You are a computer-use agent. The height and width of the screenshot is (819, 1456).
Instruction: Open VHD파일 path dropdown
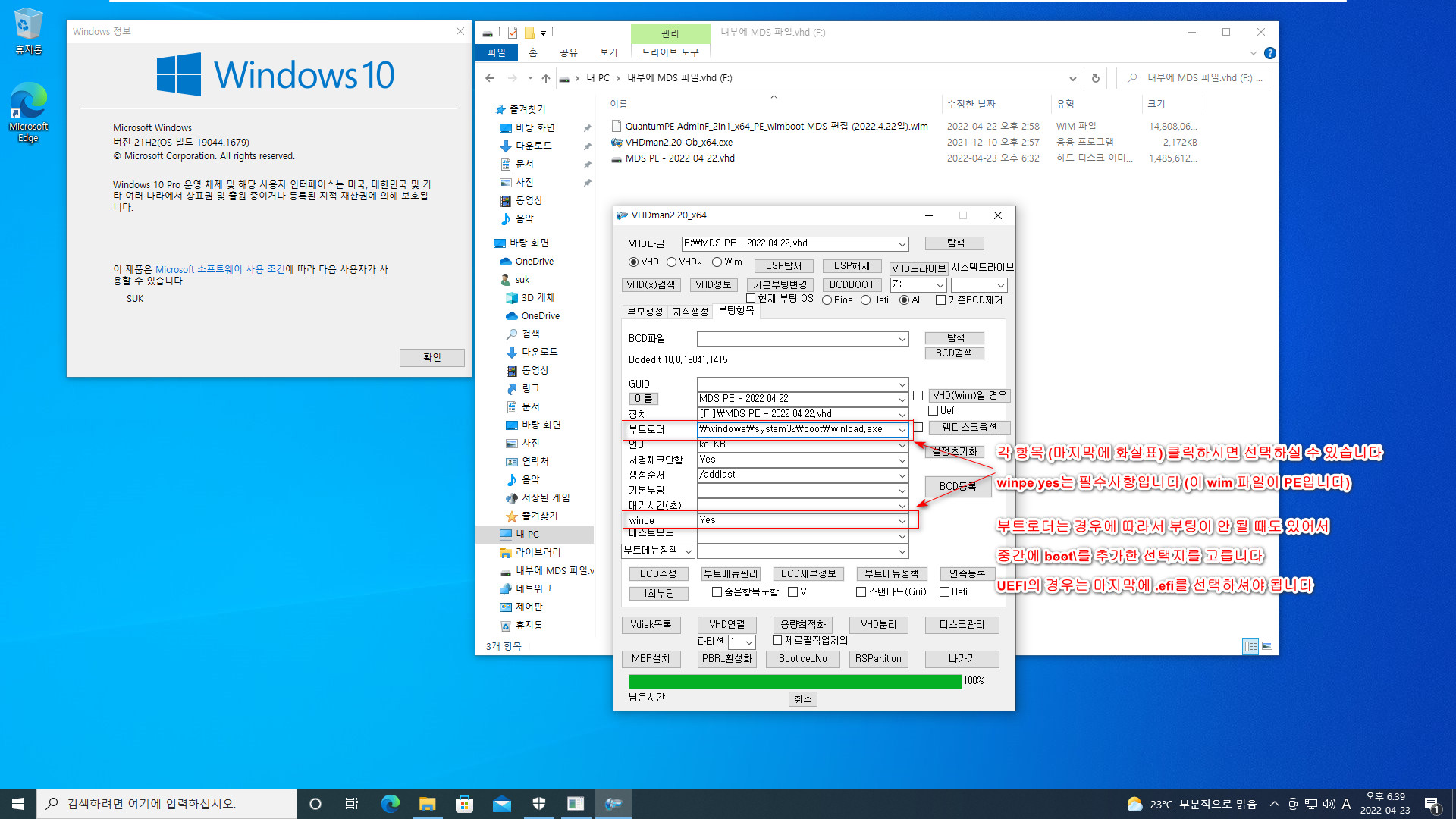[902, 244]
